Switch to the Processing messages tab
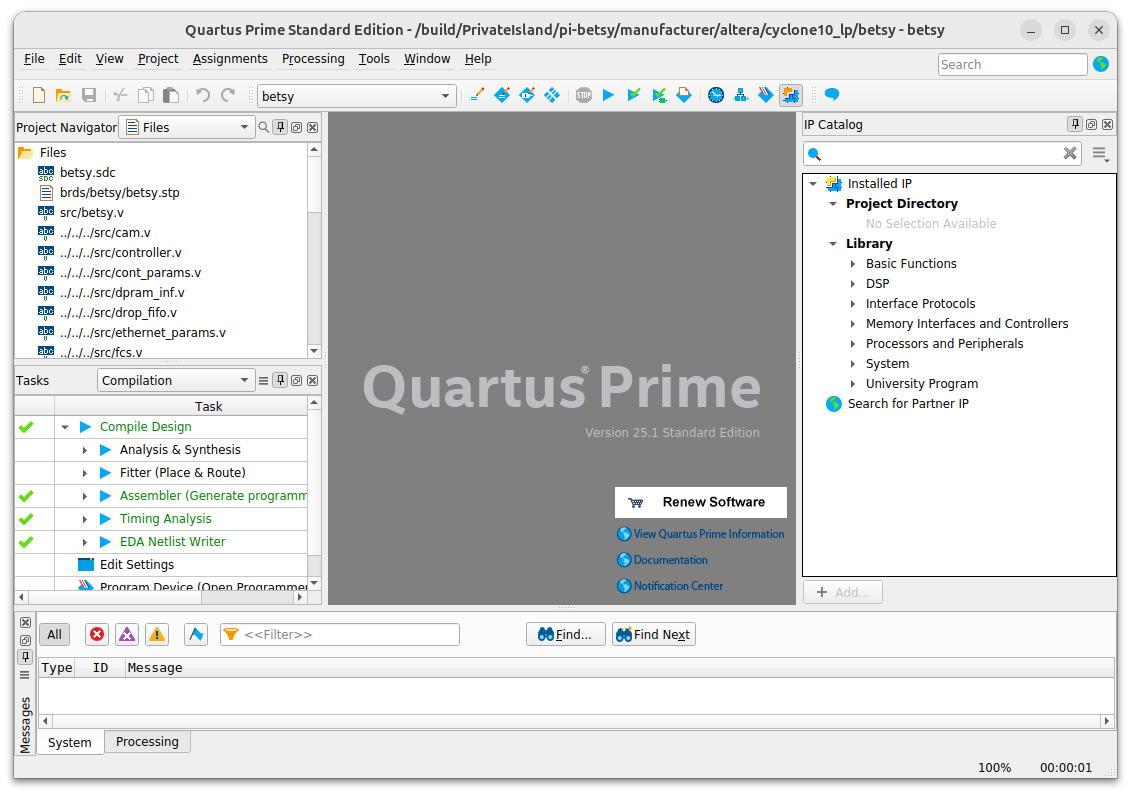This screenshot has height=795, width=1131. (x=147, y=742)
